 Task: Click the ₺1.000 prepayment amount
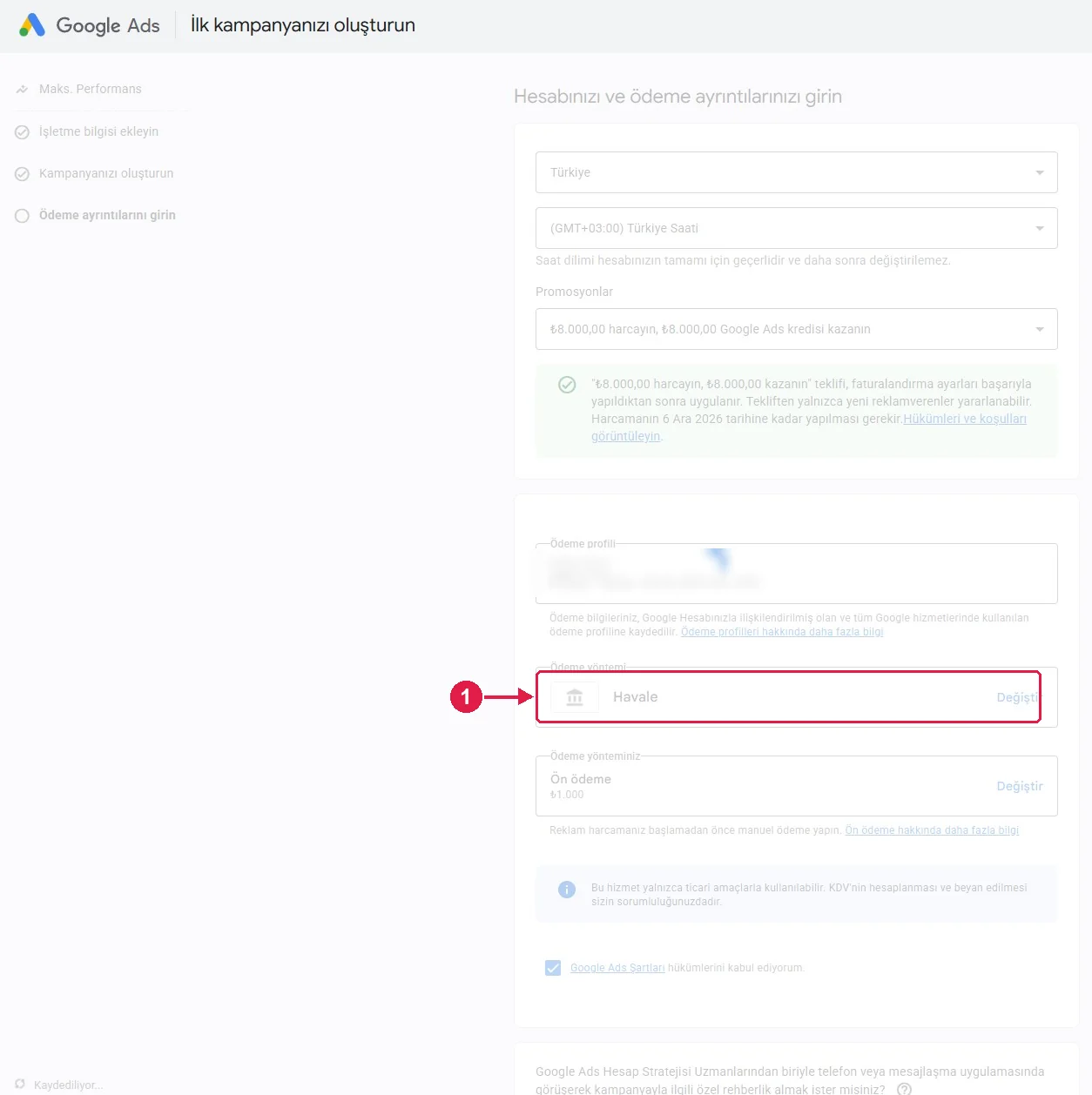[x=567, y=795]
